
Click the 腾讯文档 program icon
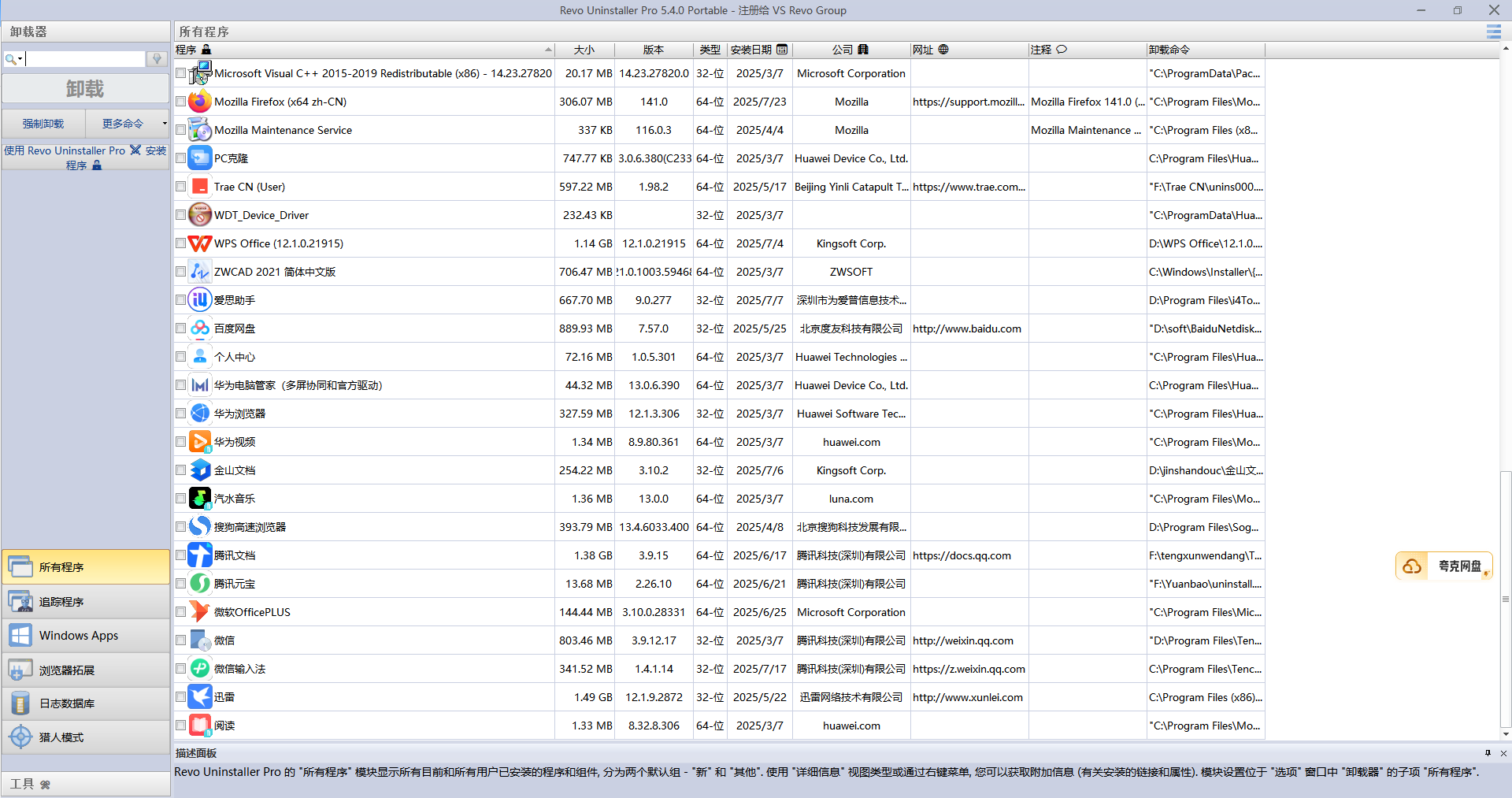tap(200, 555)
